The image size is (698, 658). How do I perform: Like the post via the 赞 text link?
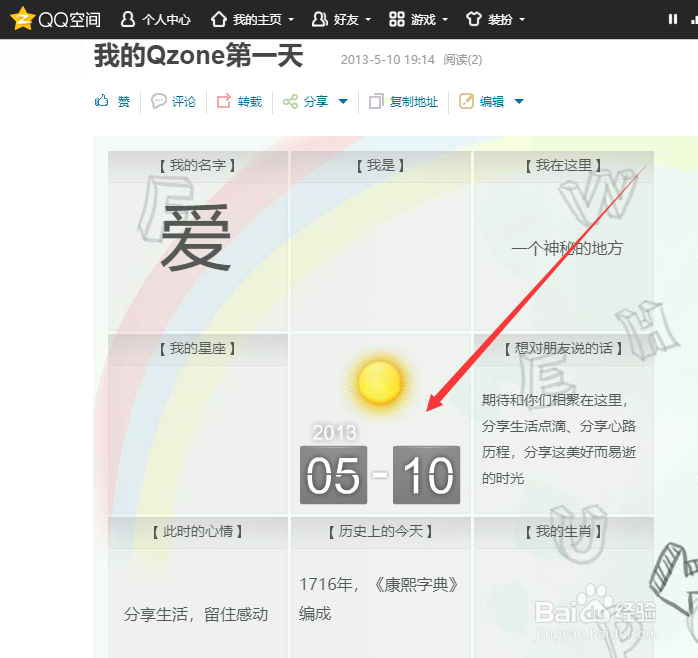[x=124, y=102]
